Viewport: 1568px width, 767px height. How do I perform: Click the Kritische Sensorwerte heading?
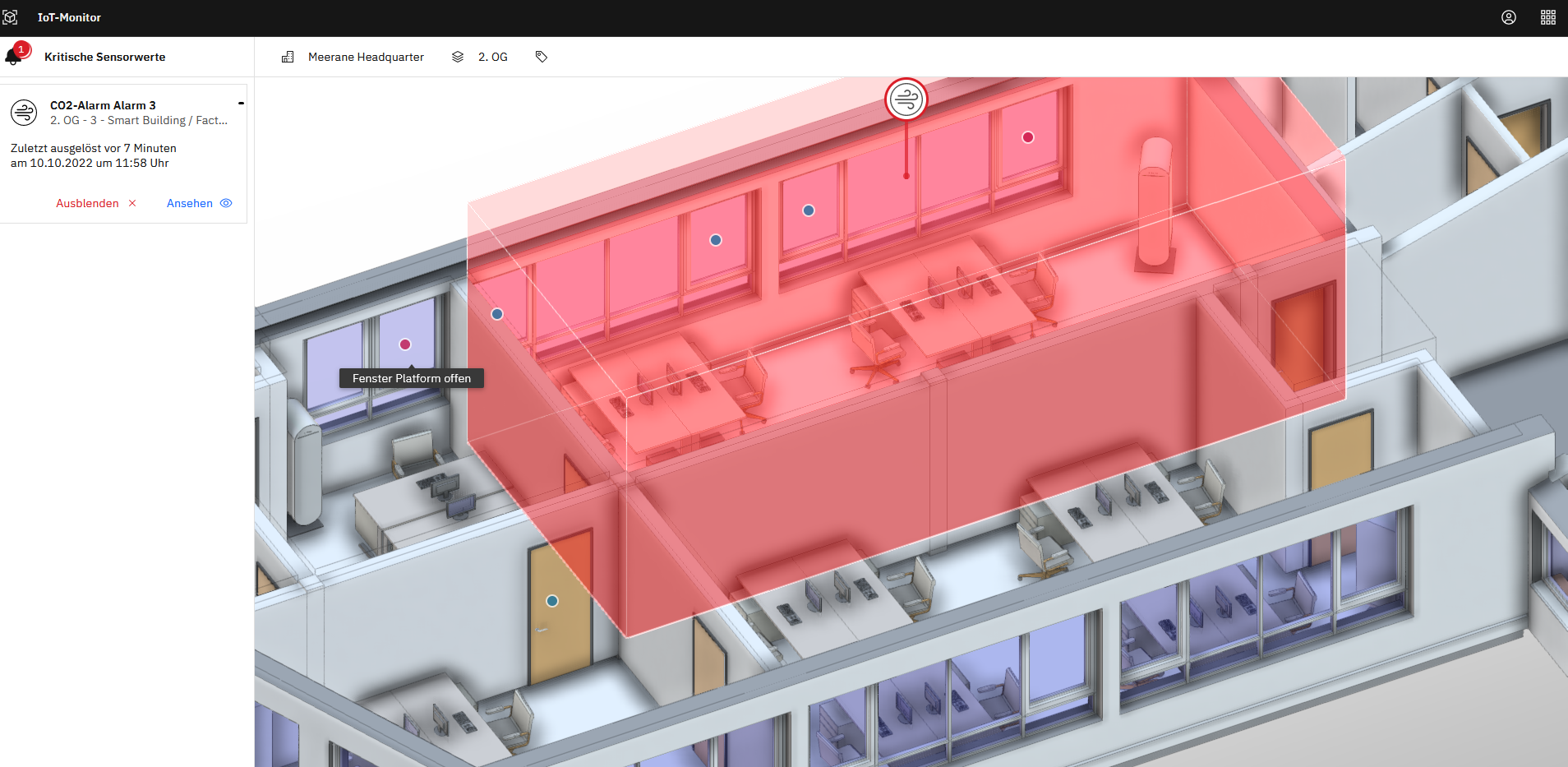point(104,57)
